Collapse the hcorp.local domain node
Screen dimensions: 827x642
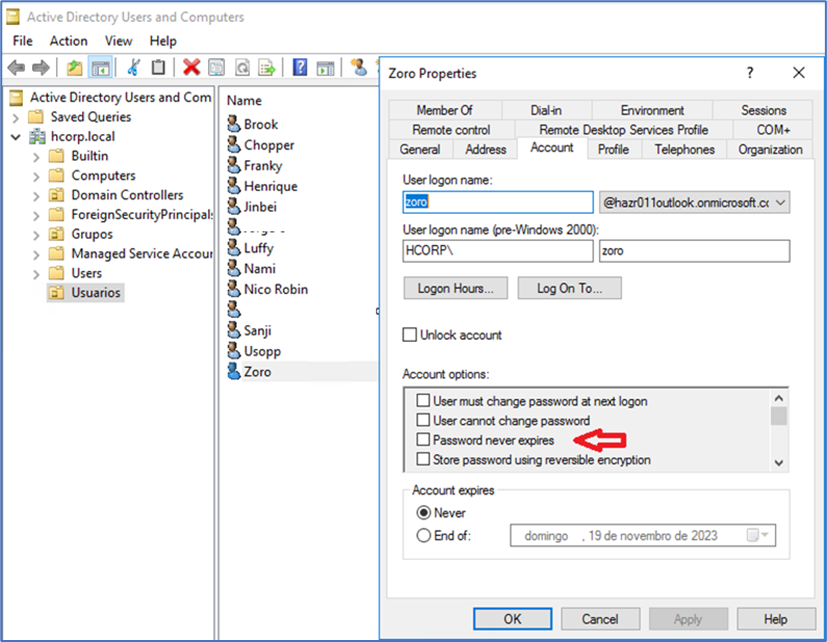point(16,137)
